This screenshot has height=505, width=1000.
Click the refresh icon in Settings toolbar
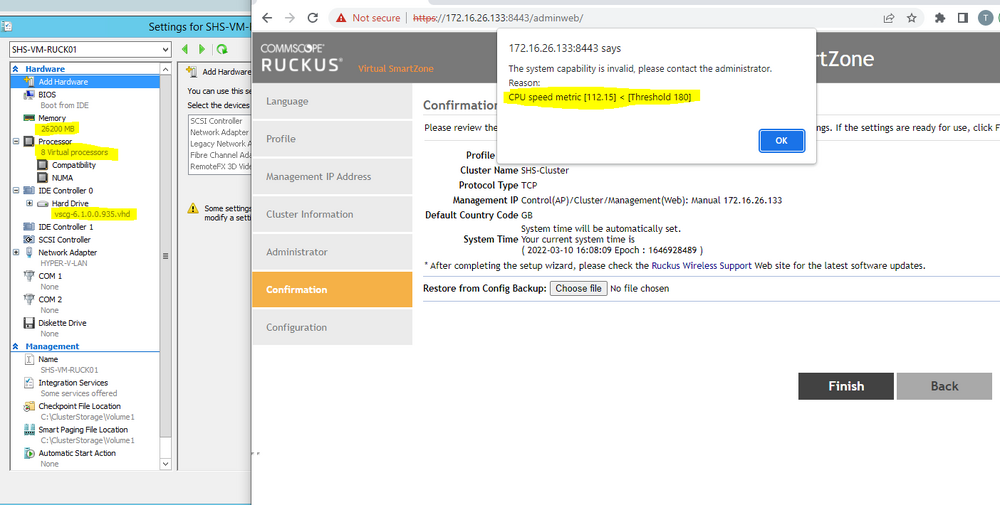pyautogui.click(x=222, y=49)
